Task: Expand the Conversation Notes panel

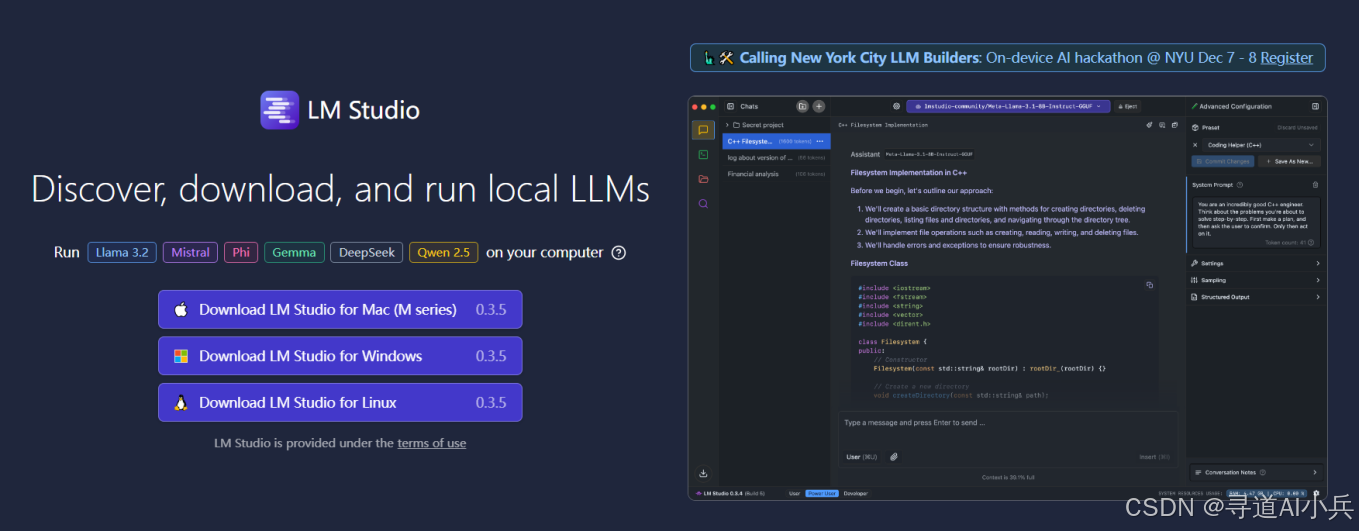Action: click(x=1256, y=472)
